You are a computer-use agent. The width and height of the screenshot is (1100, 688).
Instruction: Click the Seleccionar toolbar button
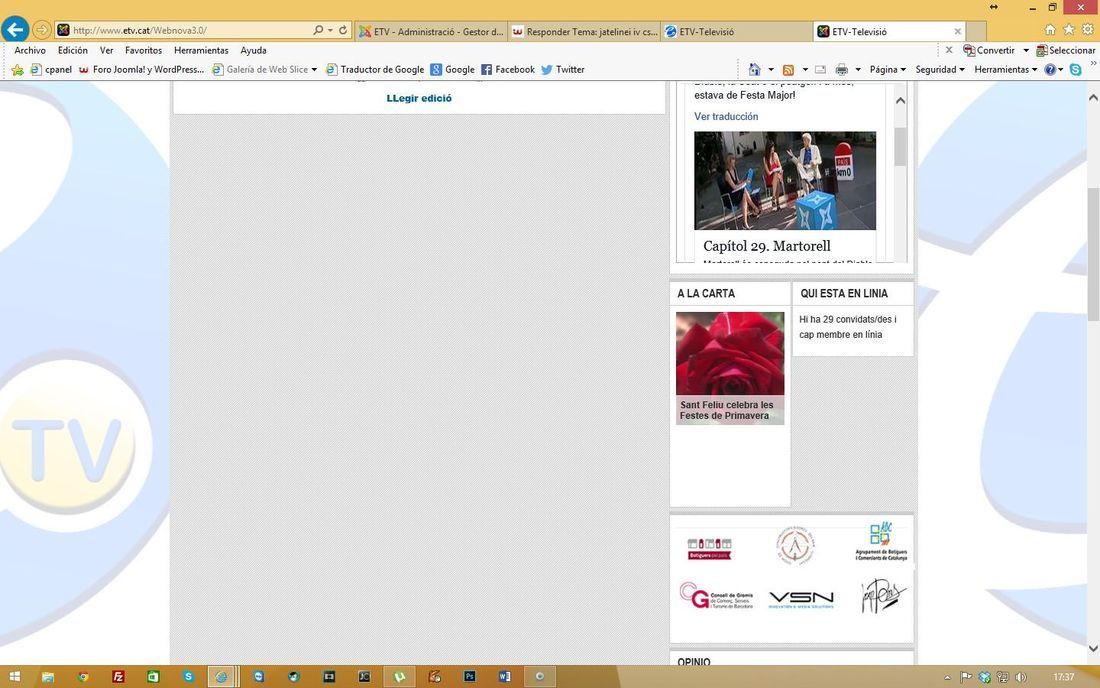pos(1066,50)
